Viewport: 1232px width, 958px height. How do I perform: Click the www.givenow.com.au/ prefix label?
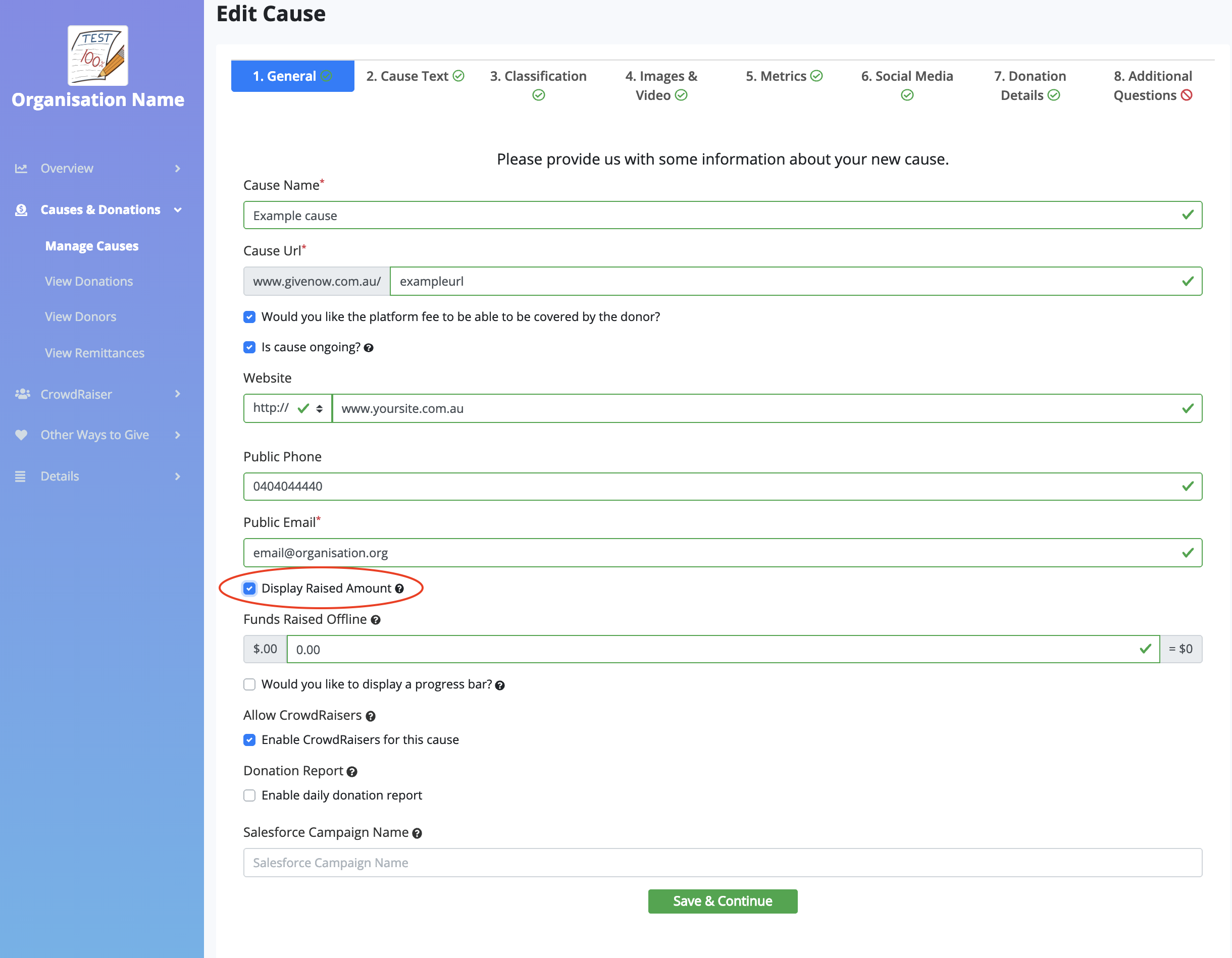(317, 281)
